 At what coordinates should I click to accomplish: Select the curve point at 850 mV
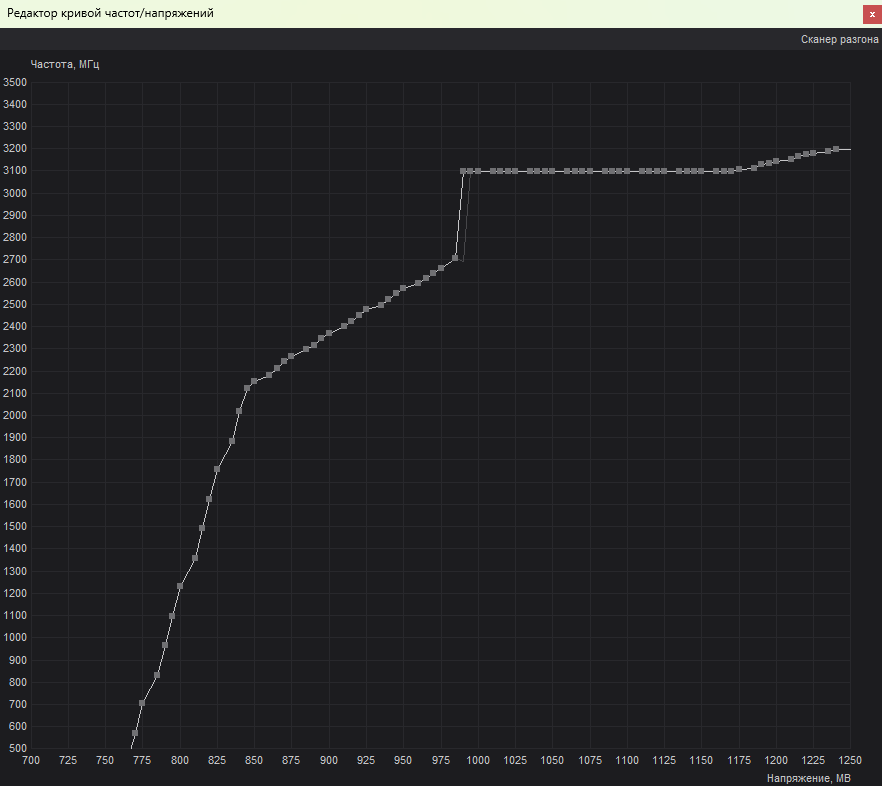click(x=254, y=381)
